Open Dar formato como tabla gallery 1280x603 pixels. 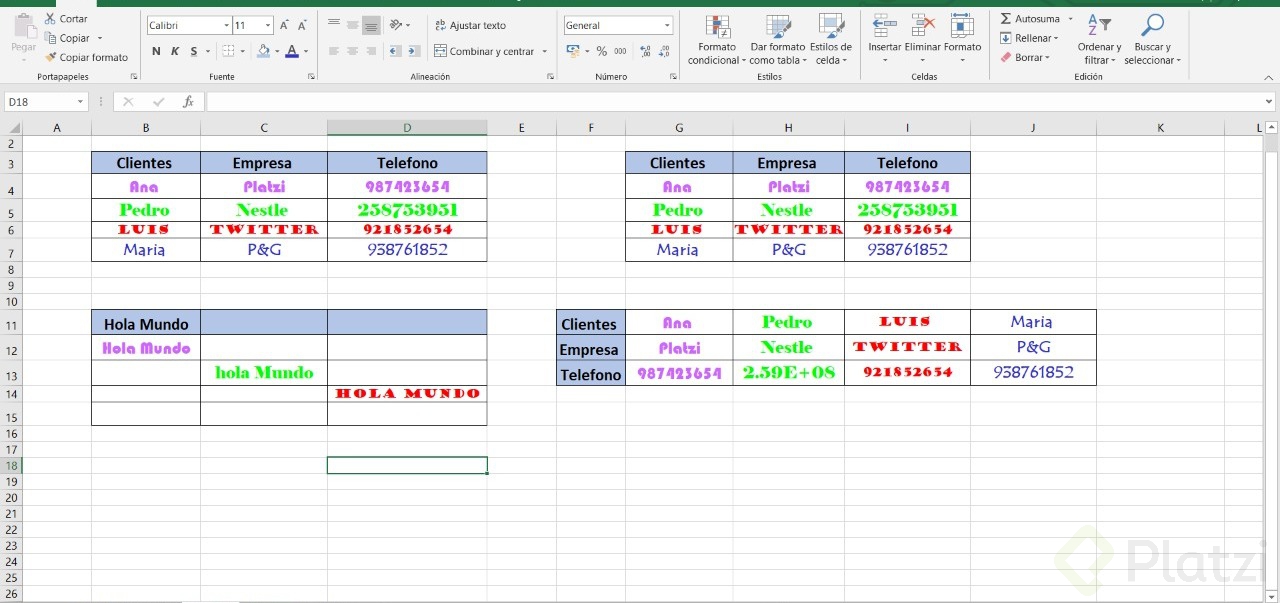[x=778, y=40]
